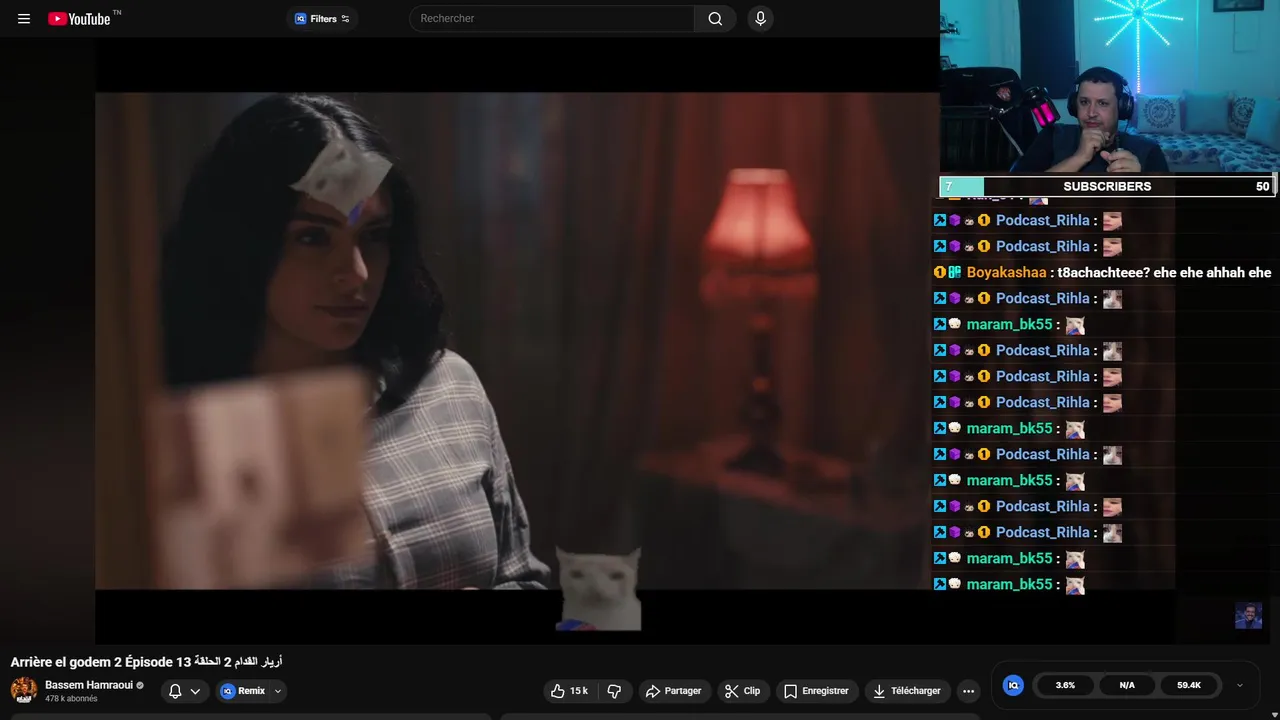Click the 3.6% vidIQ stat pill
Screen dimensions: 1280x720
1065,685
